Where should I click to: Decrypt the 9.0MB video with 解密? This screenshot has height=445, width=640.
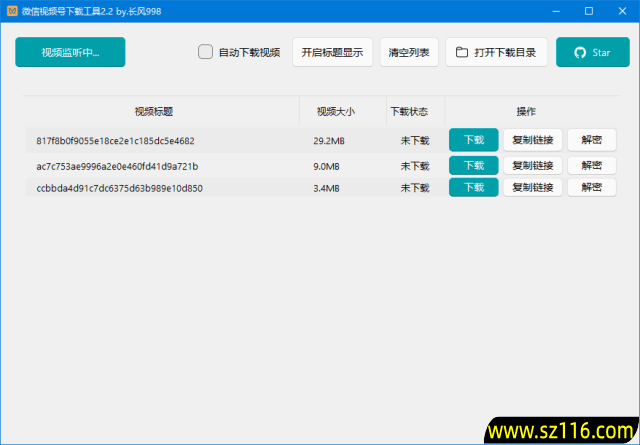(x=592, y=165)
